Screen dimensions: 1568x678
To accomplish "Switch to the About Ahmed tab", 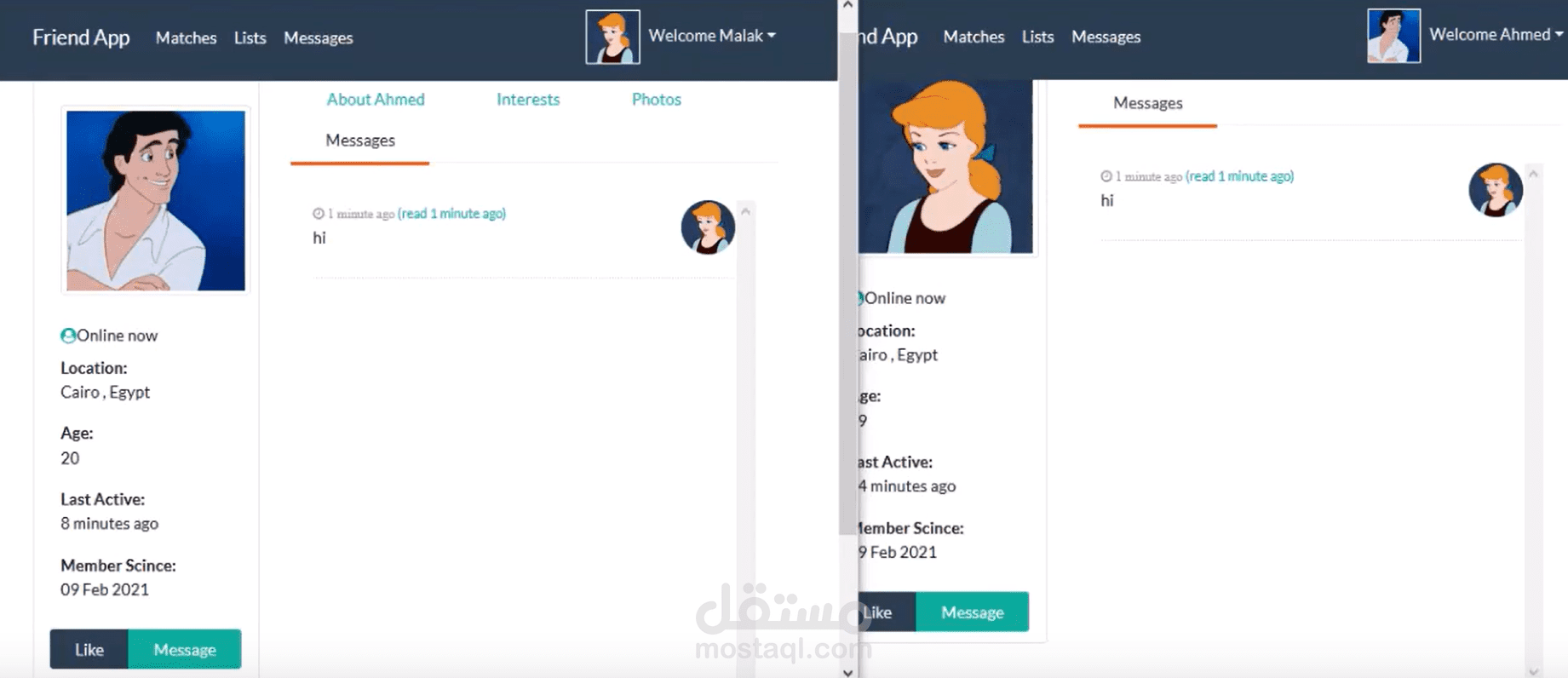I will (376, 100).
